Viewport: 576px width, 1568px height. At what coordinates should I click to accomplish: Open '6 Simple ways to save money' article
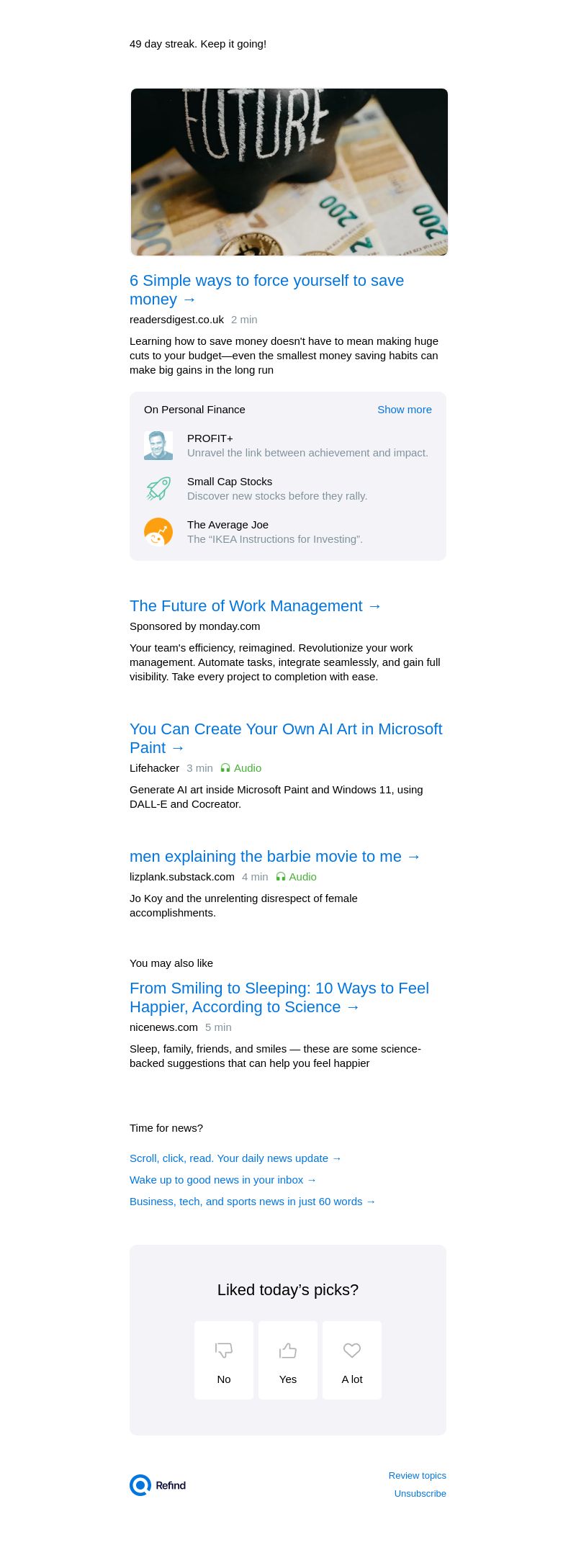tap(266, 289)
